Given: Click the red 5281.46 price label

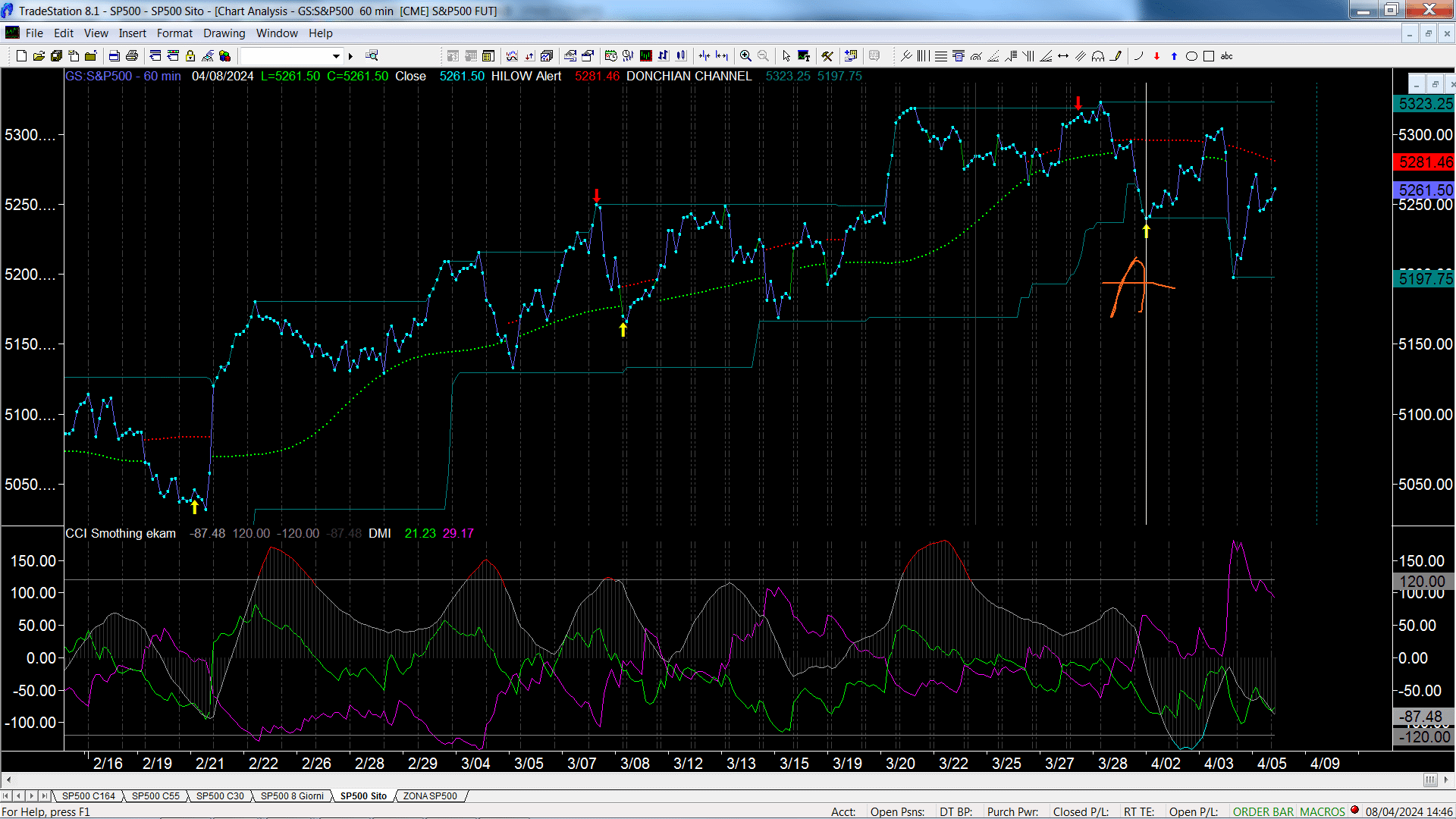Looking at the screenshot, I should click(1425, 162).
